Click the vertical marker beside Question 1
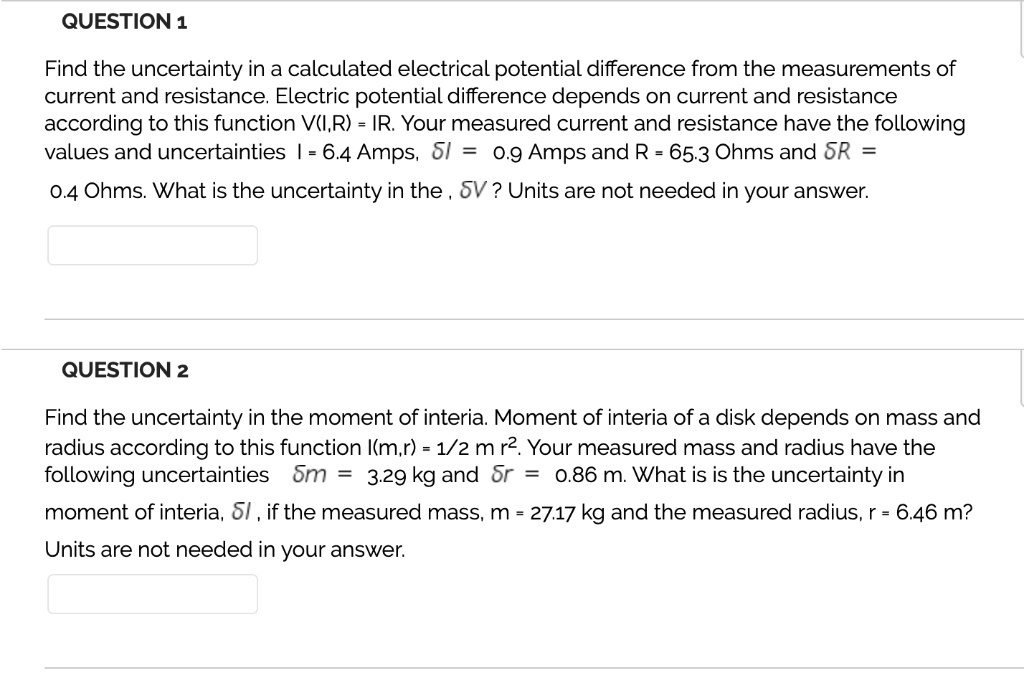This screenshot has width=1024, height=673. (x=1017, y=25)
